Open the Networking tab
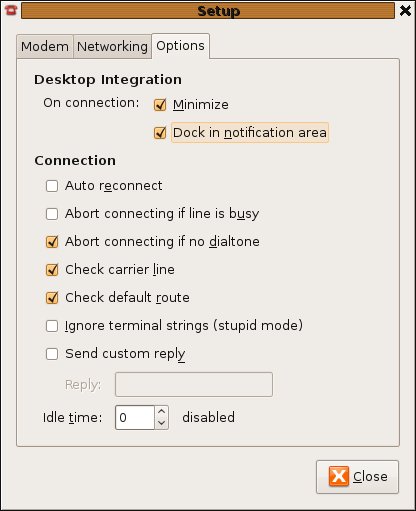This screenshot has height=511, width=416. [112, 46]
